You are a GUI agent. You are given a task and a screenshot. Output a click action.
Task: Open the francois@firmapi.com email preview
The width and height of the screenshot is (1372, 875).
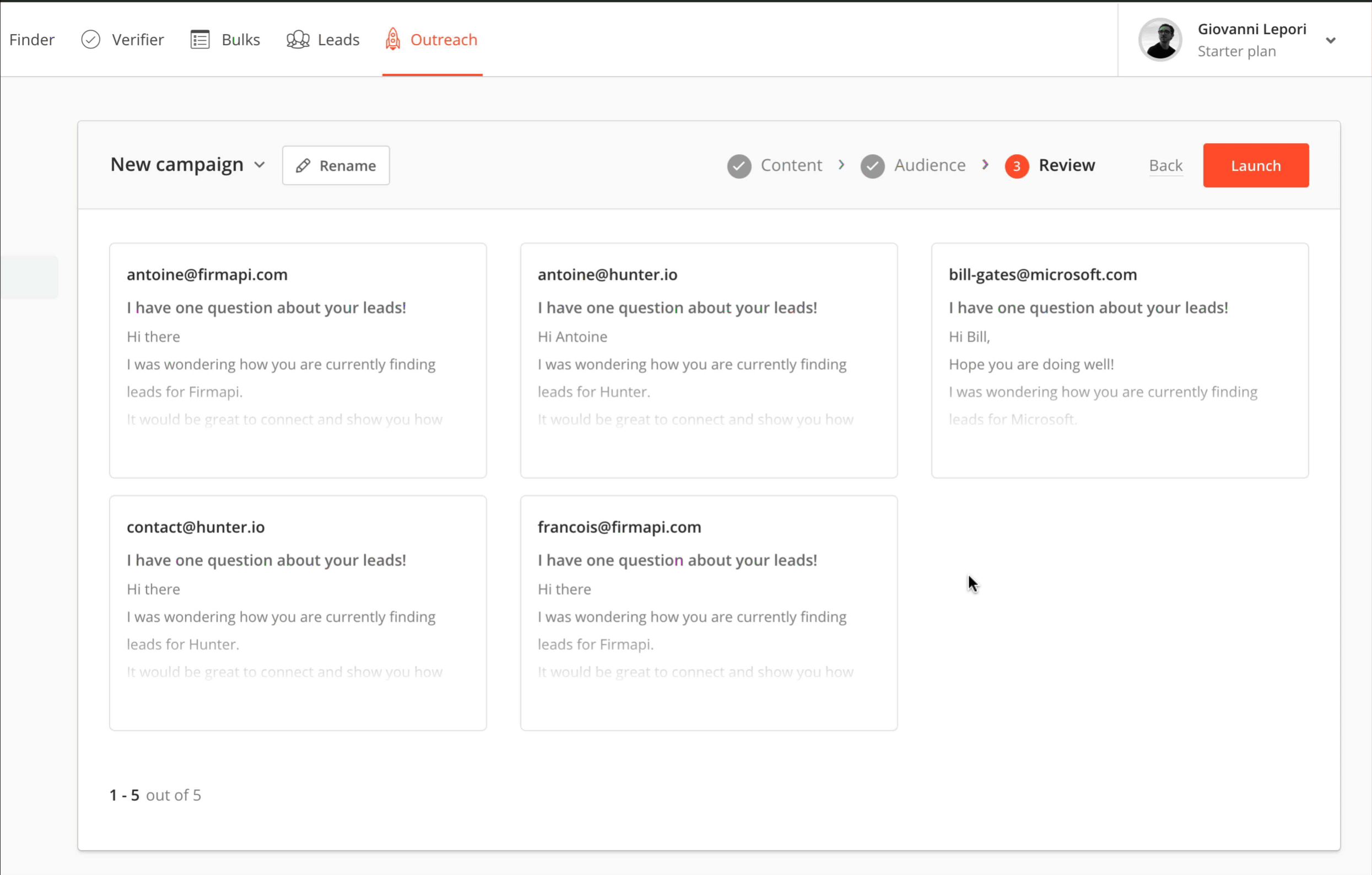point(709,613)
